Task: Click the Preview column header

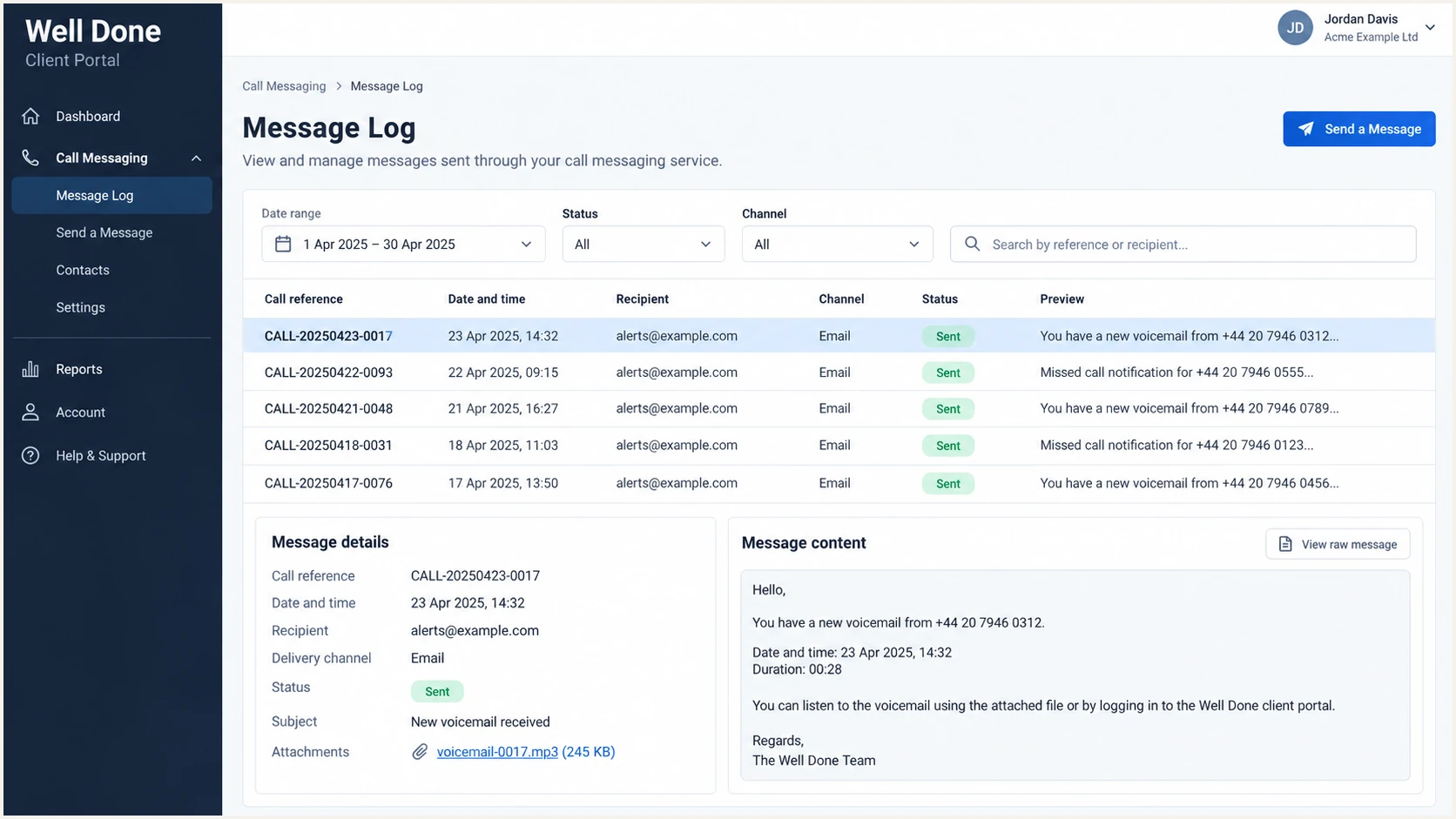Action: tap(1062, 299)
